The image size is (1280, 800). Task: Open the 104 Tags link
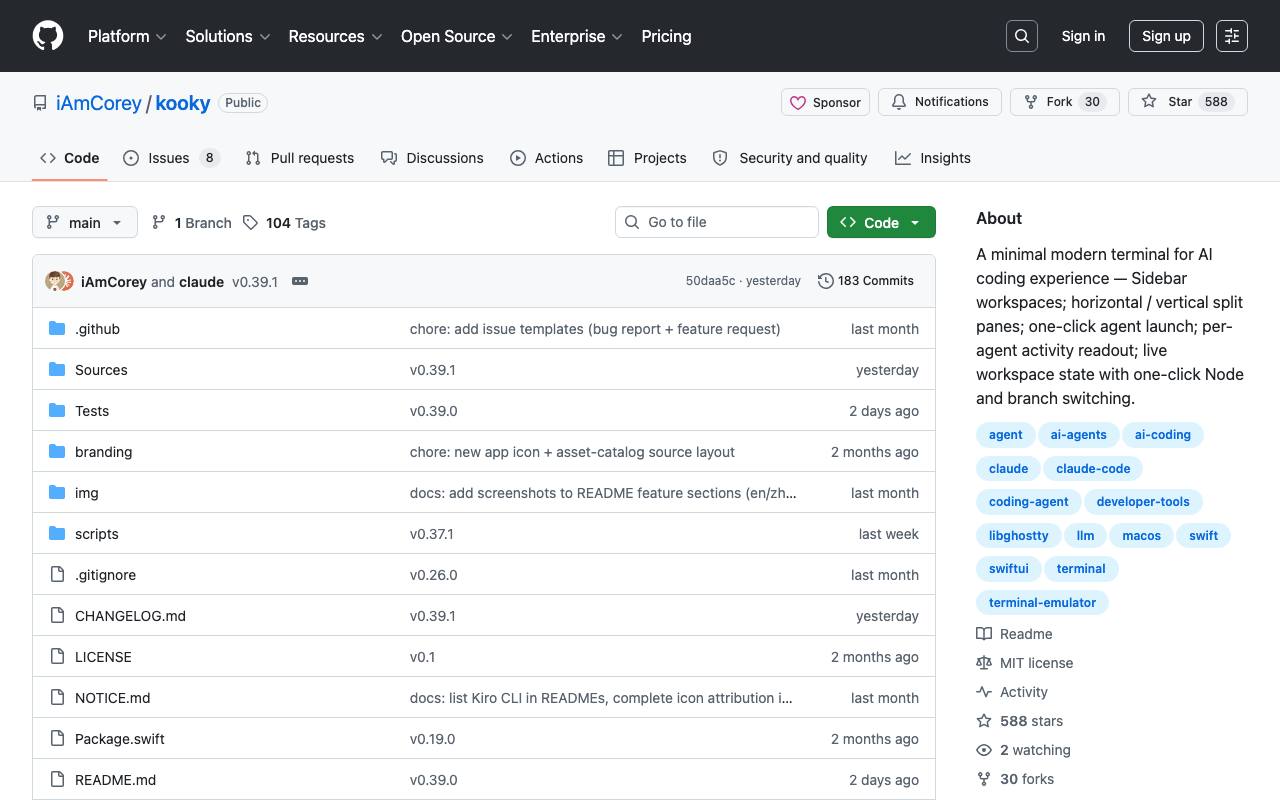(x=285, y=222)
